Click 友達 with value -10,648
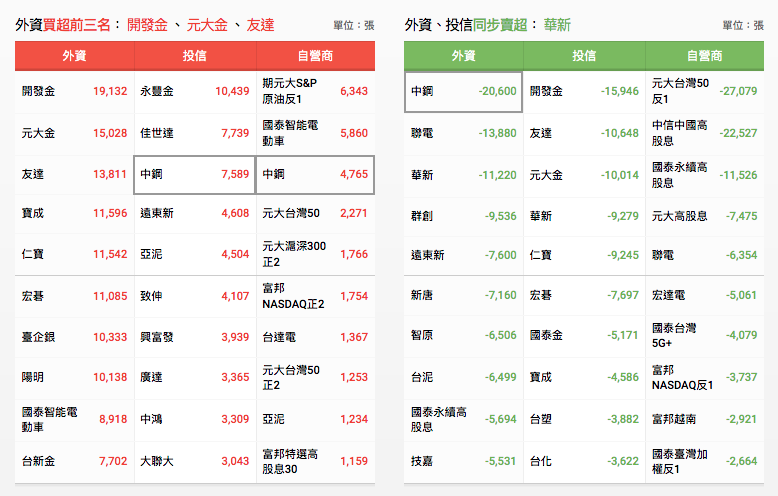 tap(541, 133)
